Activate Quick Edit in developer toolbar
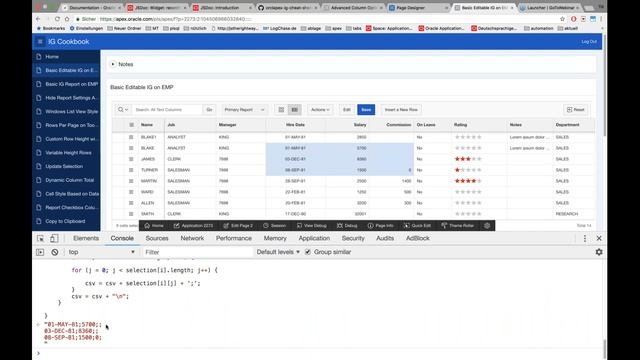The image size is (640, 360). pos(417,226)
